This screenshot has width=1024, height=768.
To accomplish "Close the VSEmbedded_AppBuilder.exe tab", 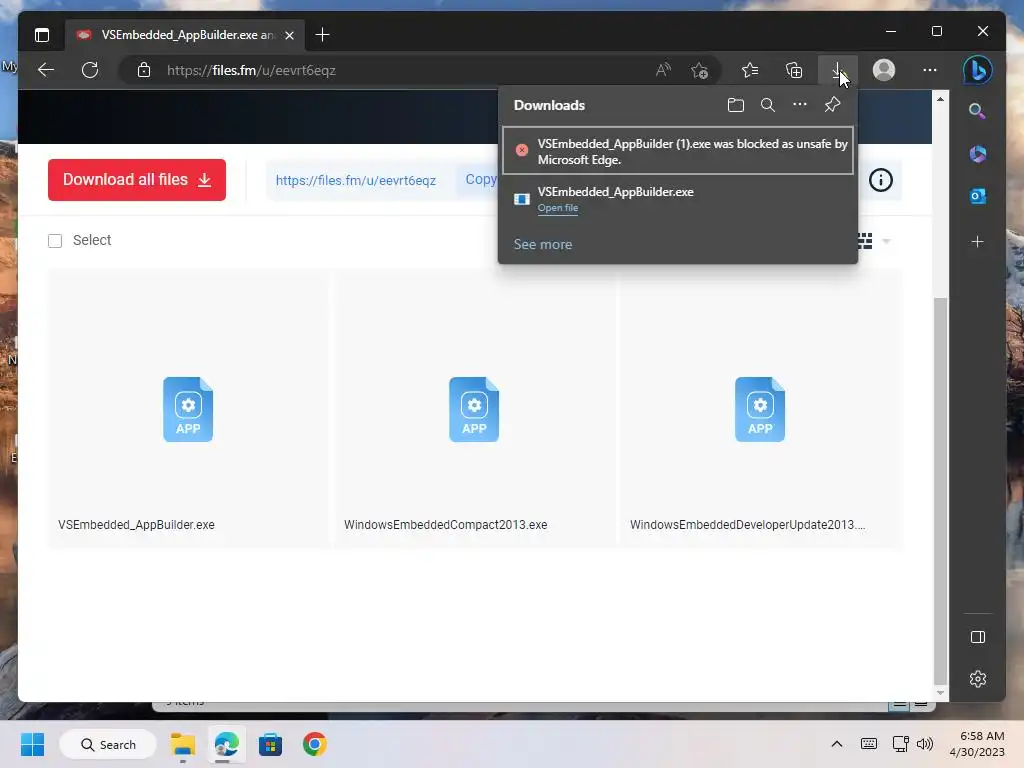I will pos(289,35).
